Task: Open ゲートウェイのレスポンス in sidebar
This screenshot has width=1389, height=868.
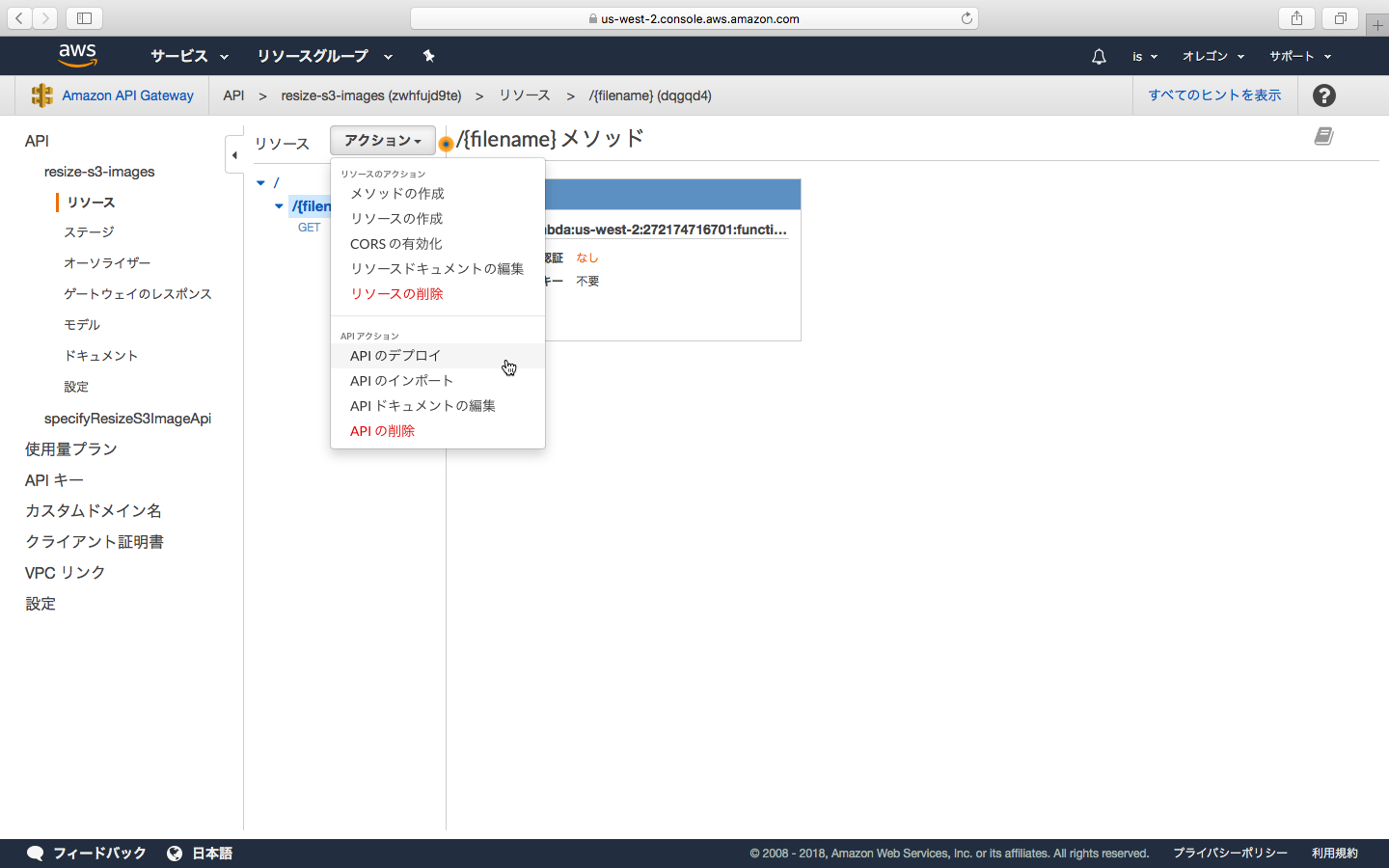Action: coord(138,294)
